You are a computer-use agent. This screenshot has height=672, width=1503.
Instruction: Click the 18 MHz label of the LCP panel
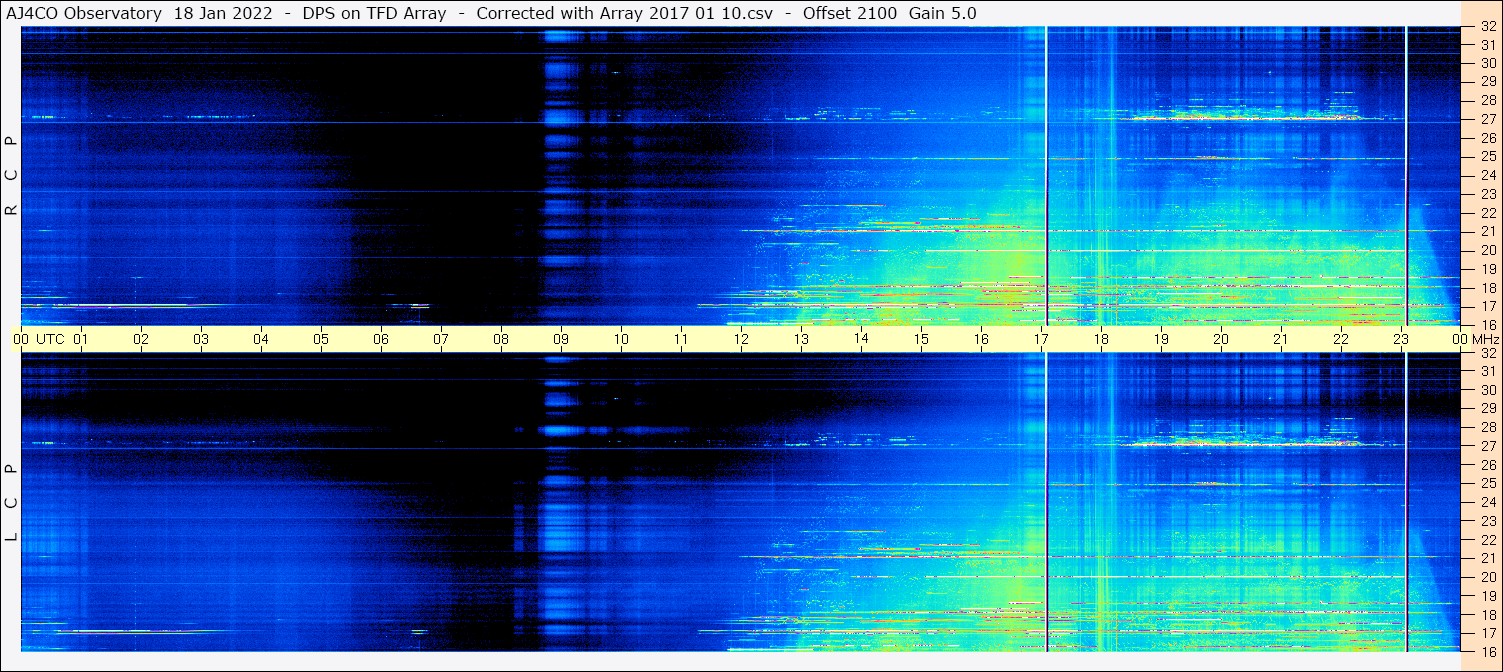click(1487, 614)
